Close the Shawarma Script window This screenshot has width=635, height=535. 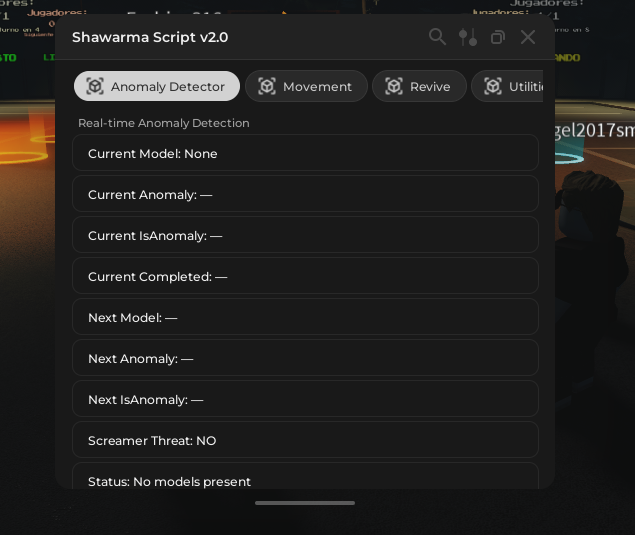[528, 37]
